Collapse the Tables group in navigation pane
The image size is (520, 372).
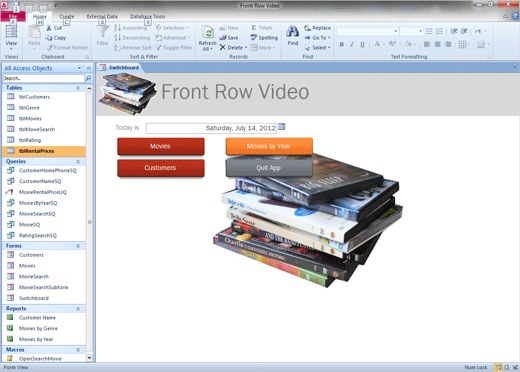(x=78, y=88)
